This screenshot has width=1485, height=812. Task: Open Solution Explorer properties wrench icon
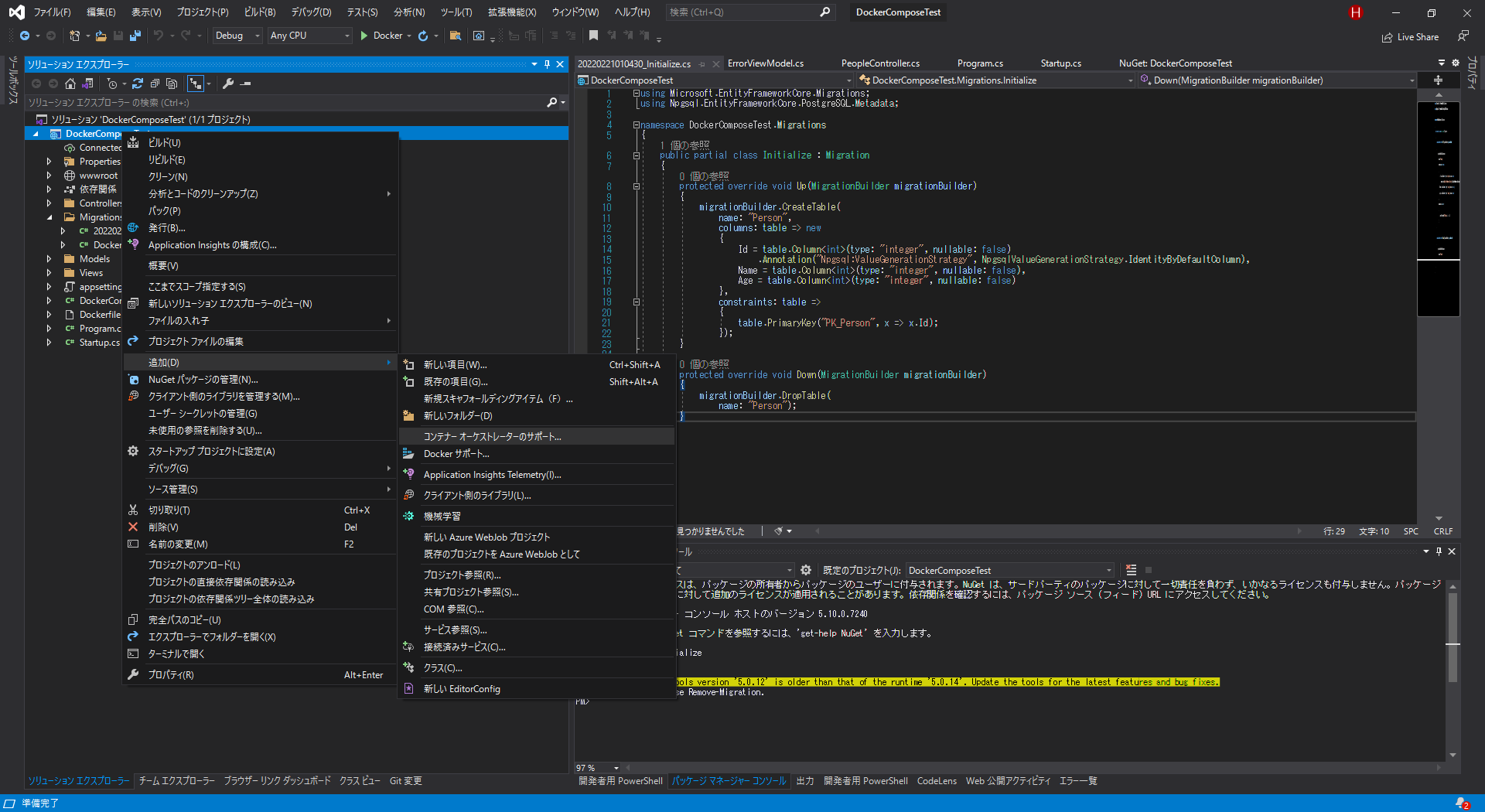pos(229,84)
